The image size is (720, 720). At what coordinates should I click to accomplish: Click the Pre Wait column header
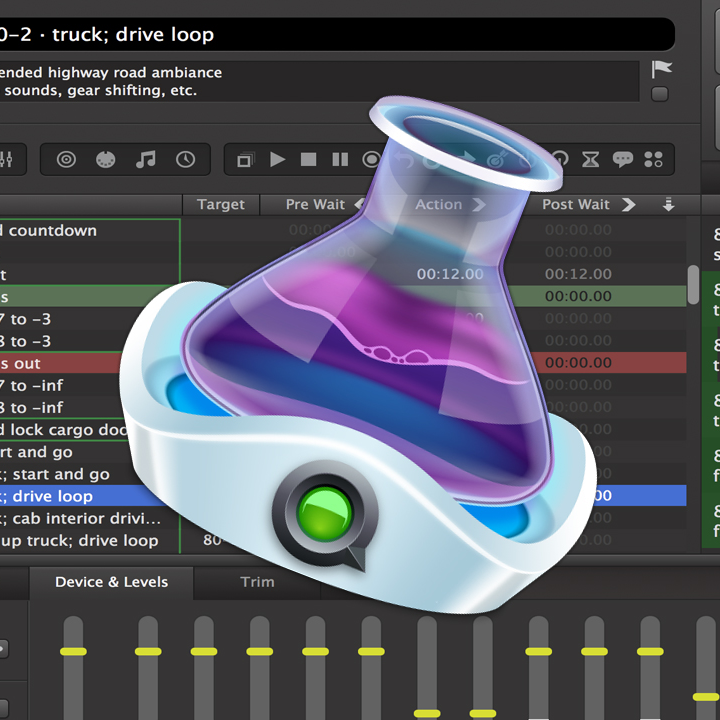(x=315, y=204)
